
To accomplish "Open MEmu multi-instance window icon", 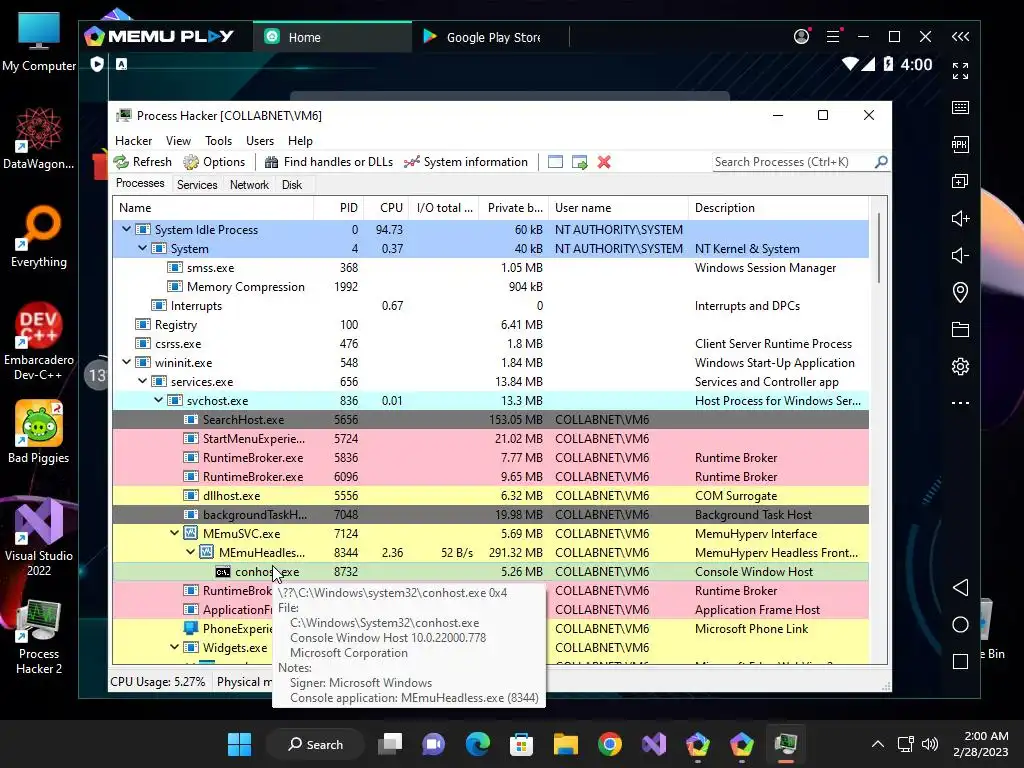I will click(x=960, y=182).
